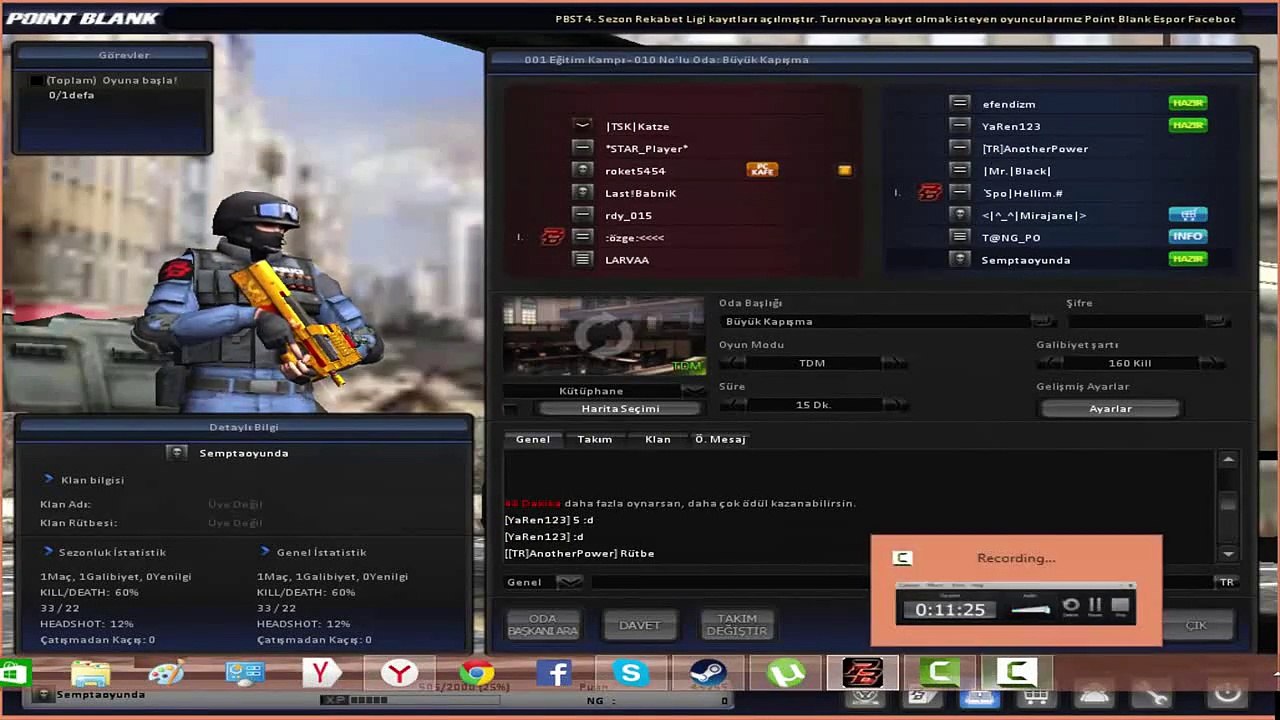Open Gelişmiş Ayarlar with the Ayarlar button
The image size is (1280, 720).
pos(1110,408)
